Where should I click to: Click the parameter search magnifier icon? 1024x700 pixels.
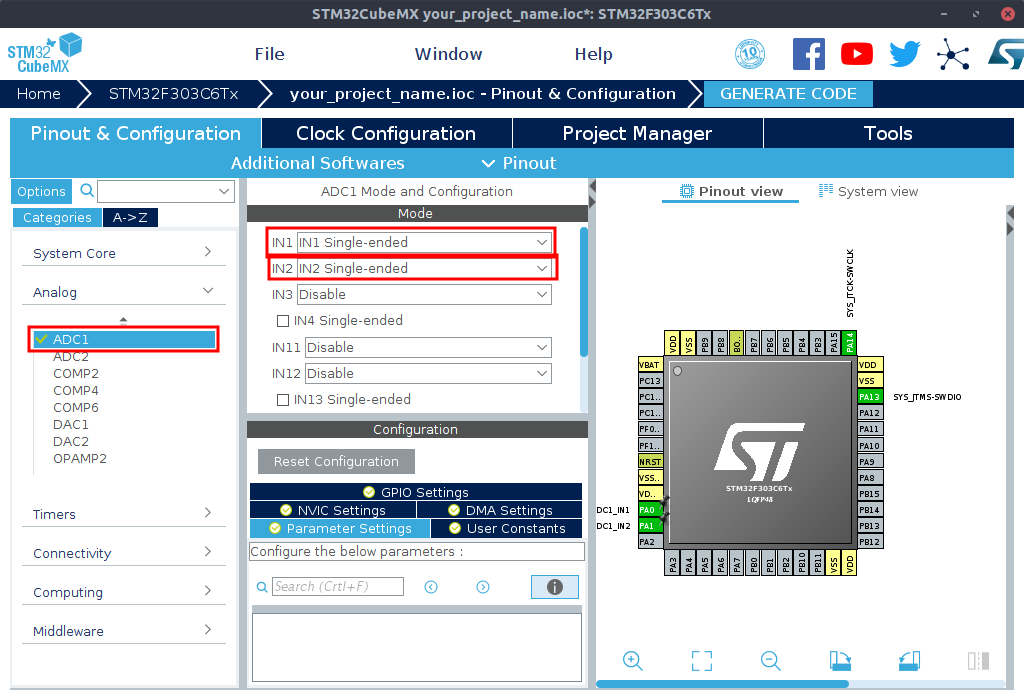262,587
